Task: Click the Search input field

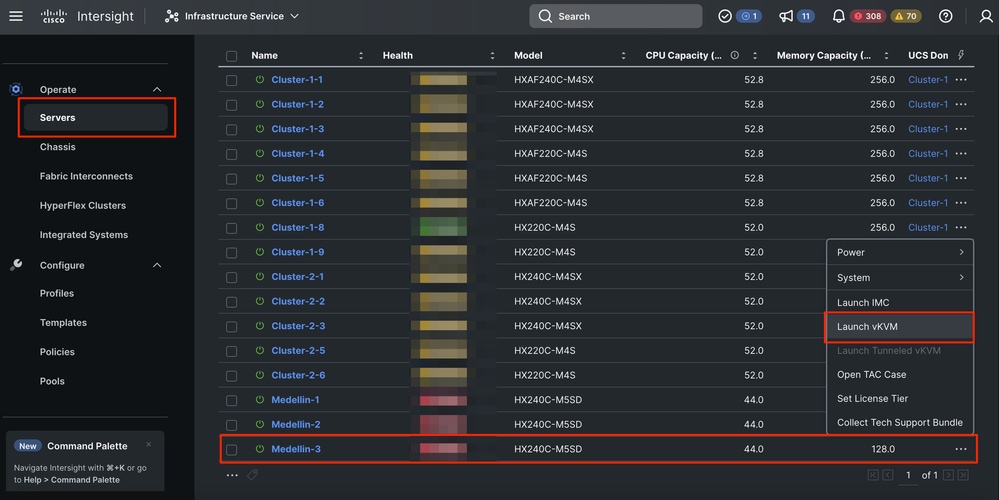Action: (615, 16)
